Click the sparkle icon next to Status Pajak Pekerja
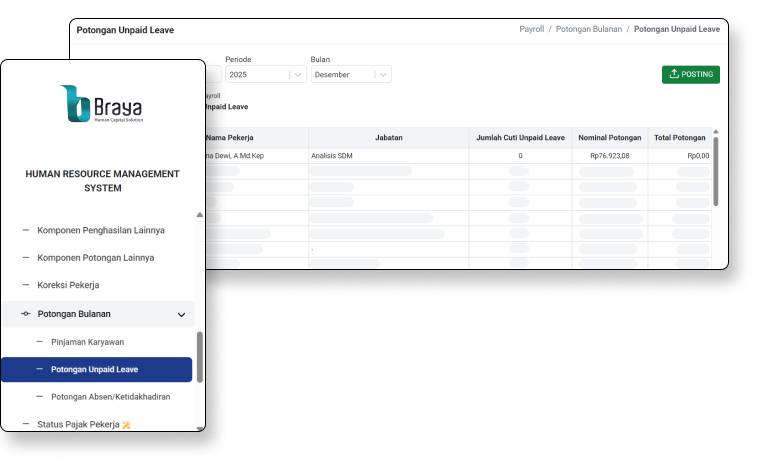 pos(126,425)
